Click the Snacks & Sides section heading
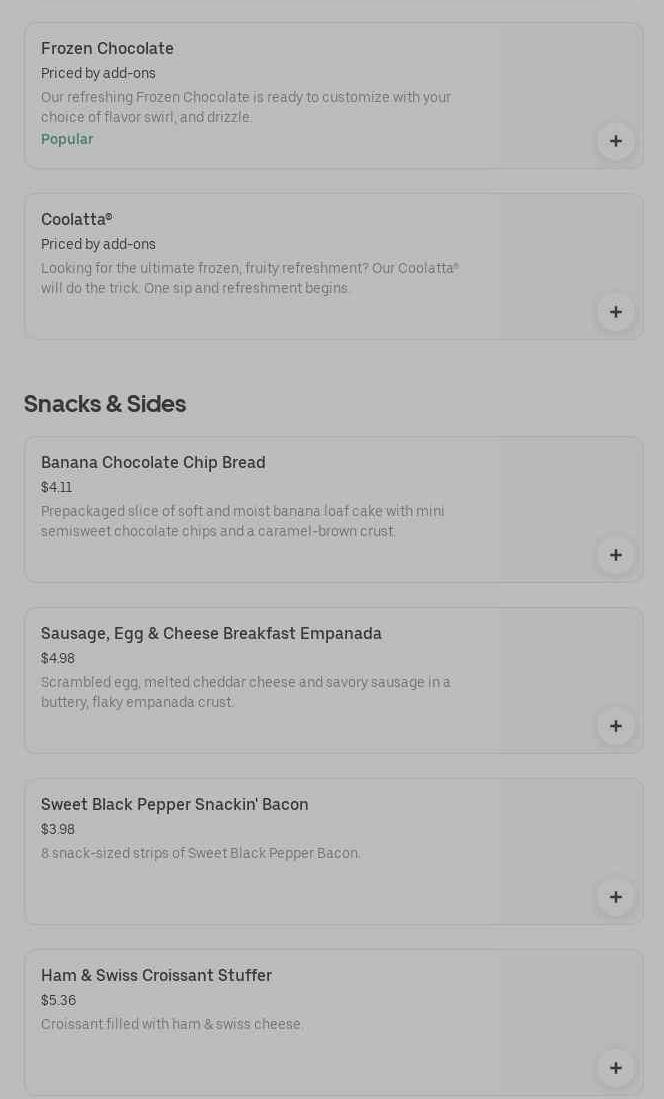The image size is (664, 1099). 105,404
